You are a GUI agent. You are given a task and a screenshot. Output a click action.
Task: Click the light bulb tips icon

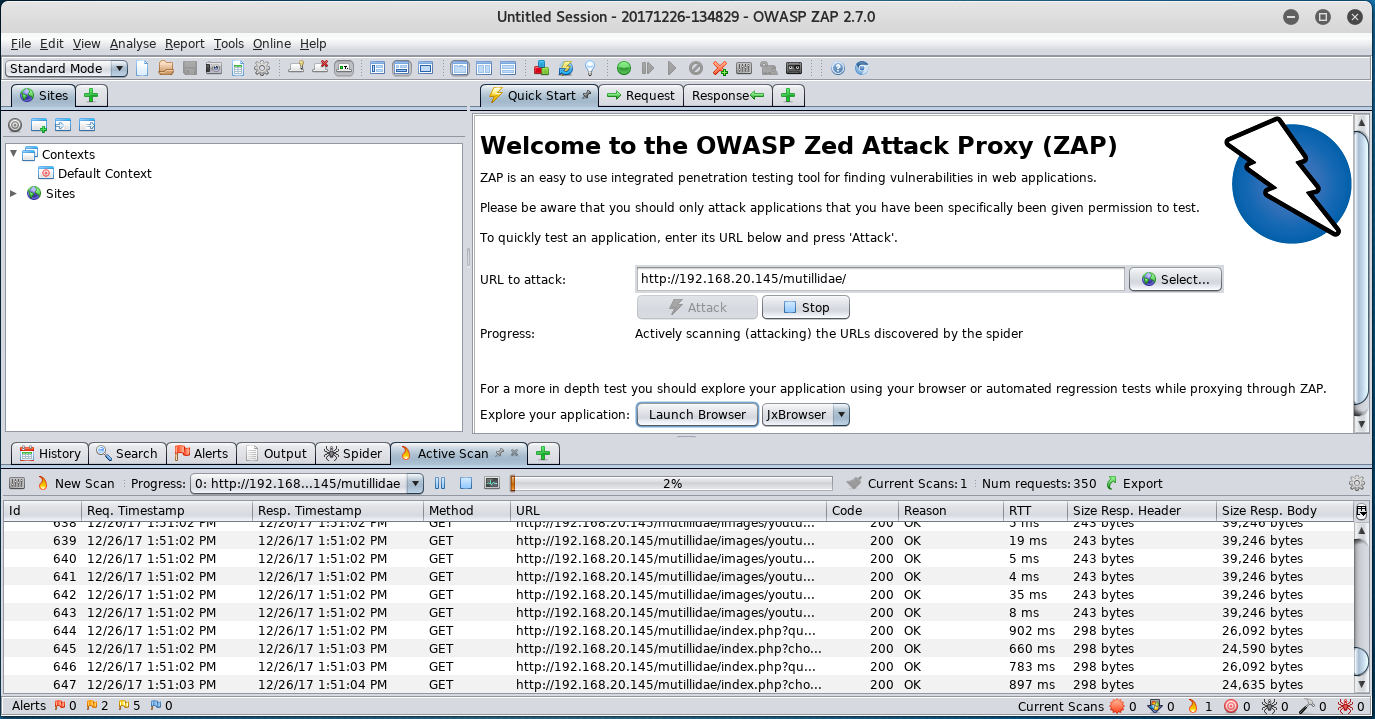pos(590,68)
